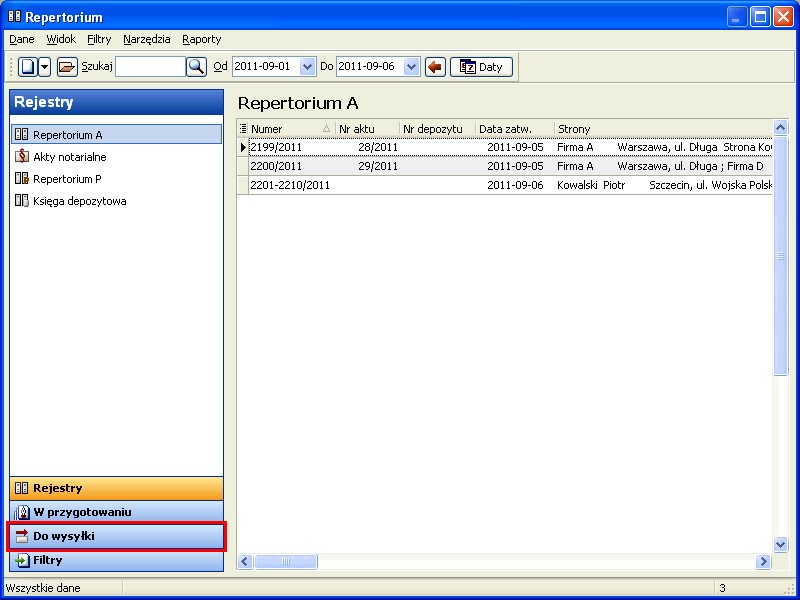Open the Filtry menu in menu bar
Image resolution: width=800 pixels, height=600 pixels.
pos(99,39)
